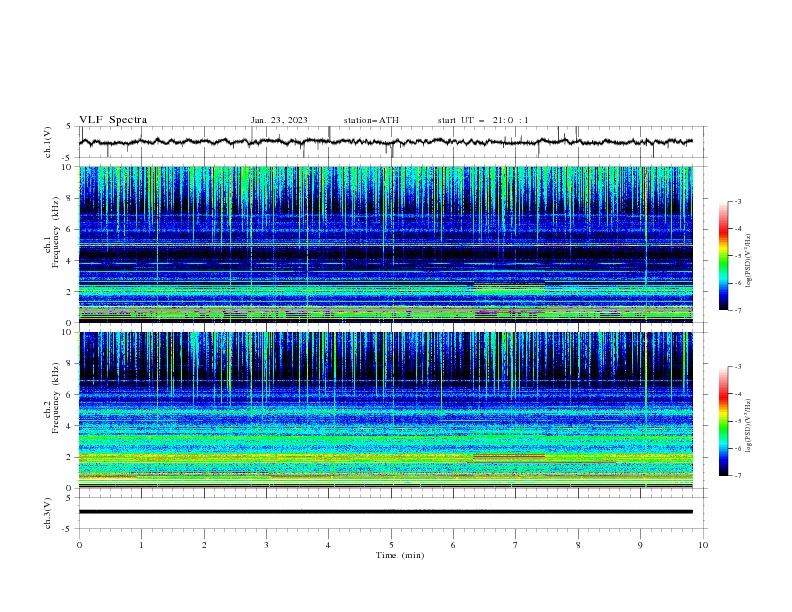Select the date text "Jan. 23, 2023"

[x=279, y=120]
